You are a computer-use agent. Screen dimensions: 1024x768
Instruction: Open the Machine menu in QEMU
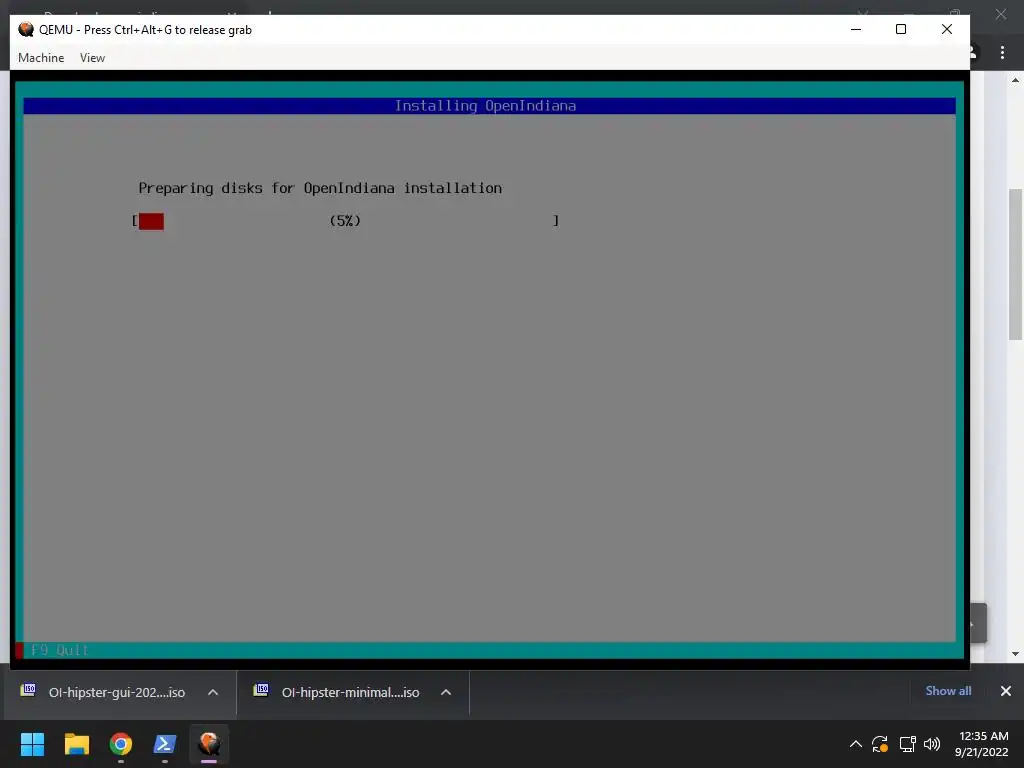(x=41, y=57)
